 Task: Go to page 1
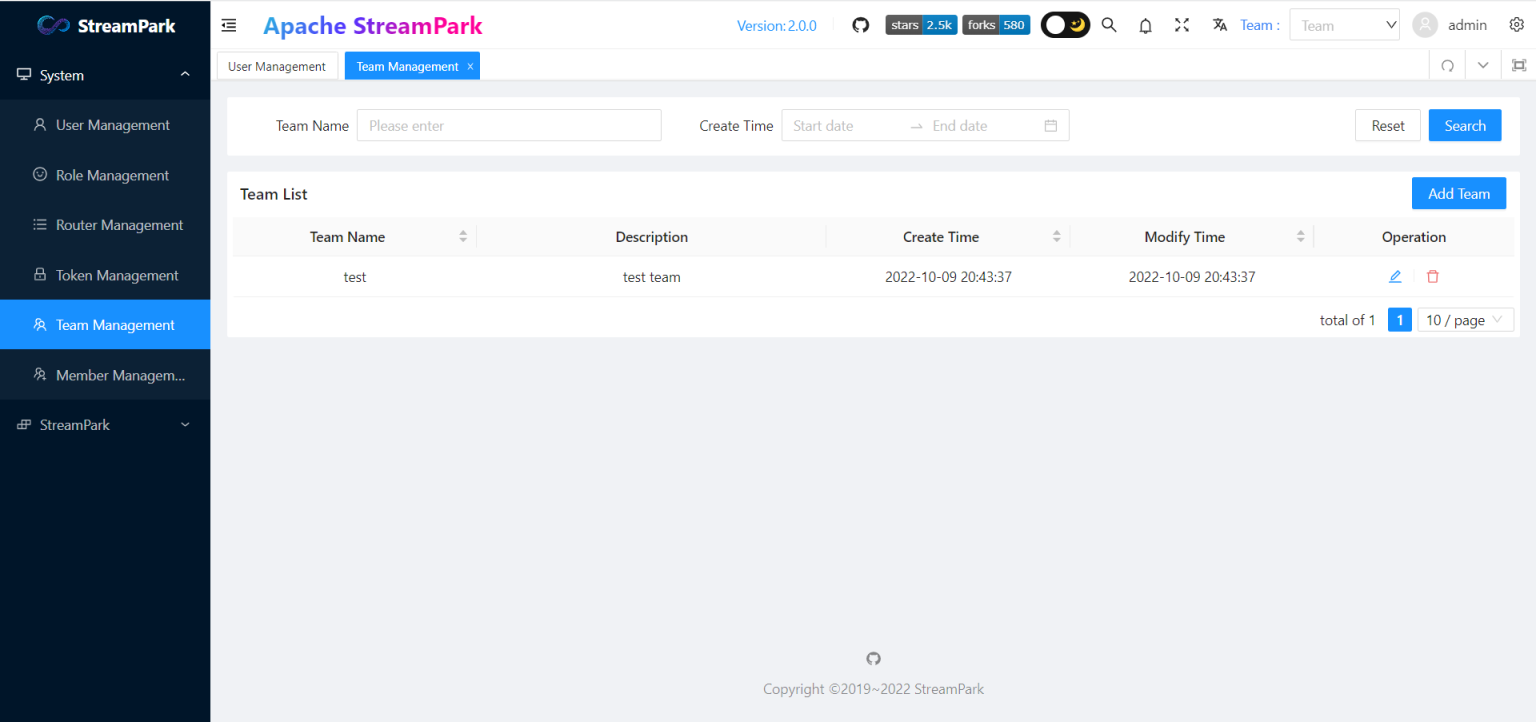pyautogui.click(x=1400, y=320)
